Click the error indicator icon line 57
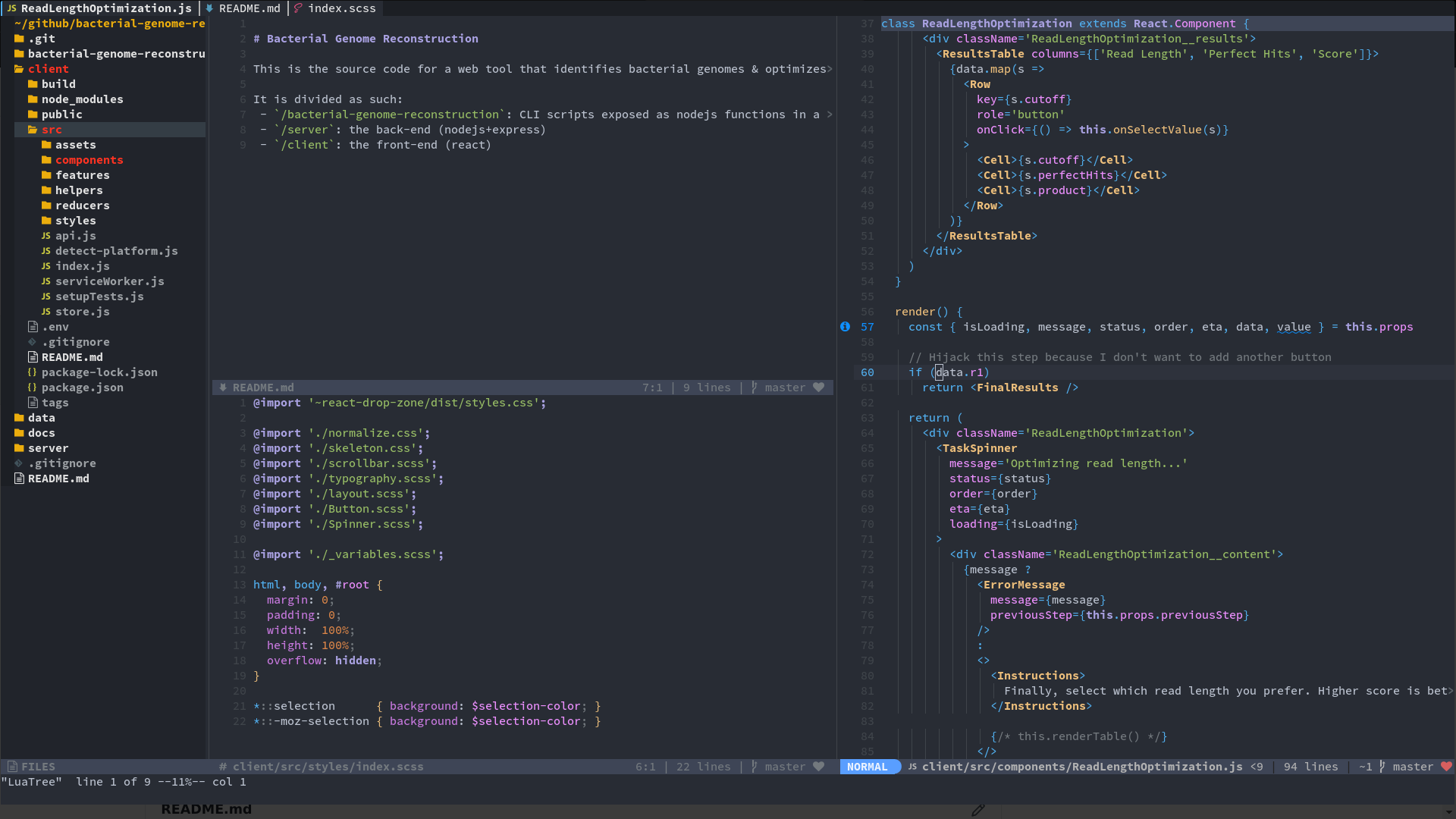 click(x=845, y=327)
